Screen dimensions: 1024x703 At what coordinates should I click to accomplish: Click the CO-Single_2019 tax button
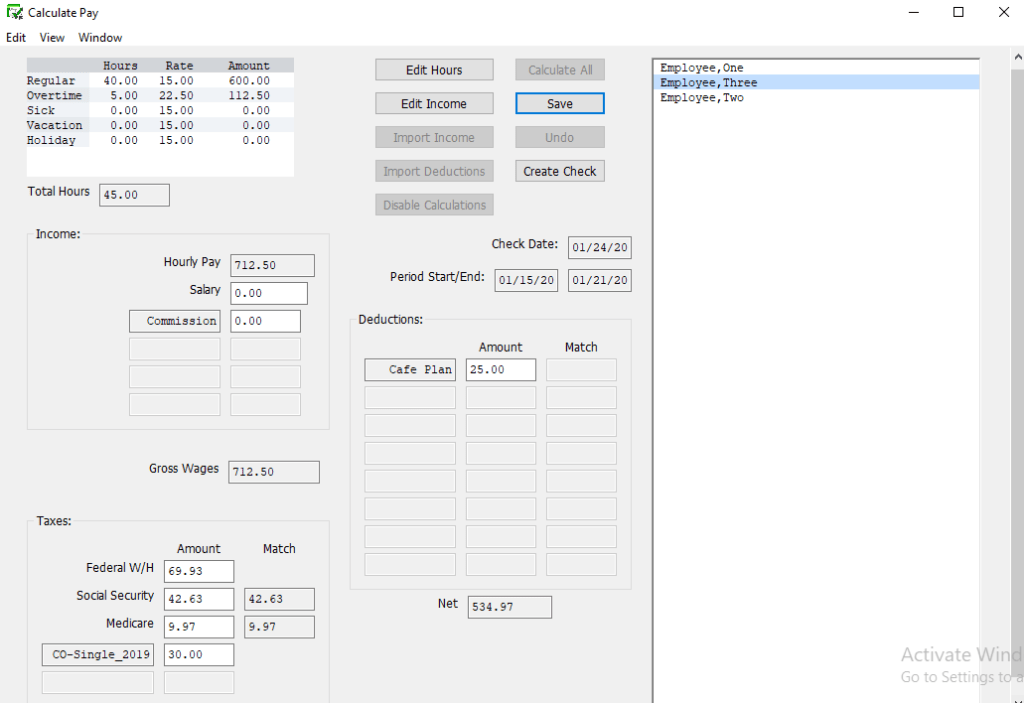point(98,655)
